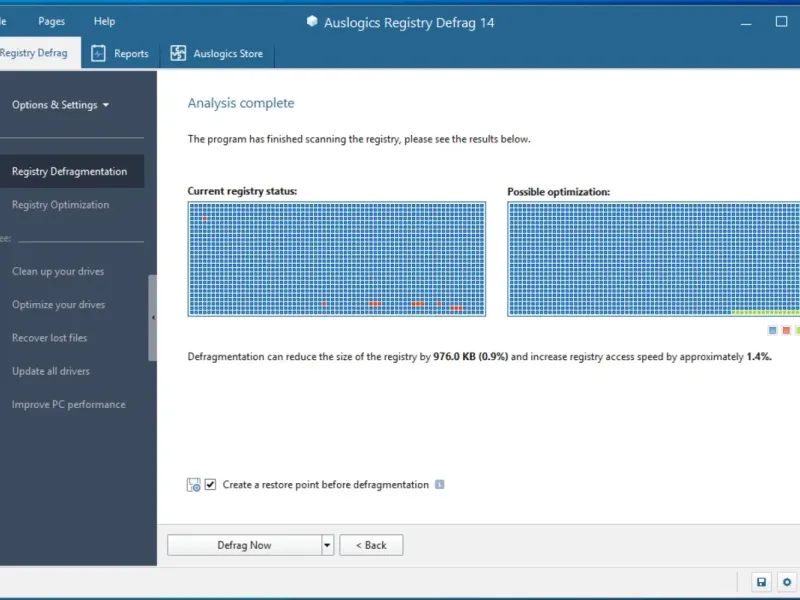Open the Defrag Now dropdown arrow
Image resolution: width=800 pixels, height=600 pixels.
coord(327,545)
